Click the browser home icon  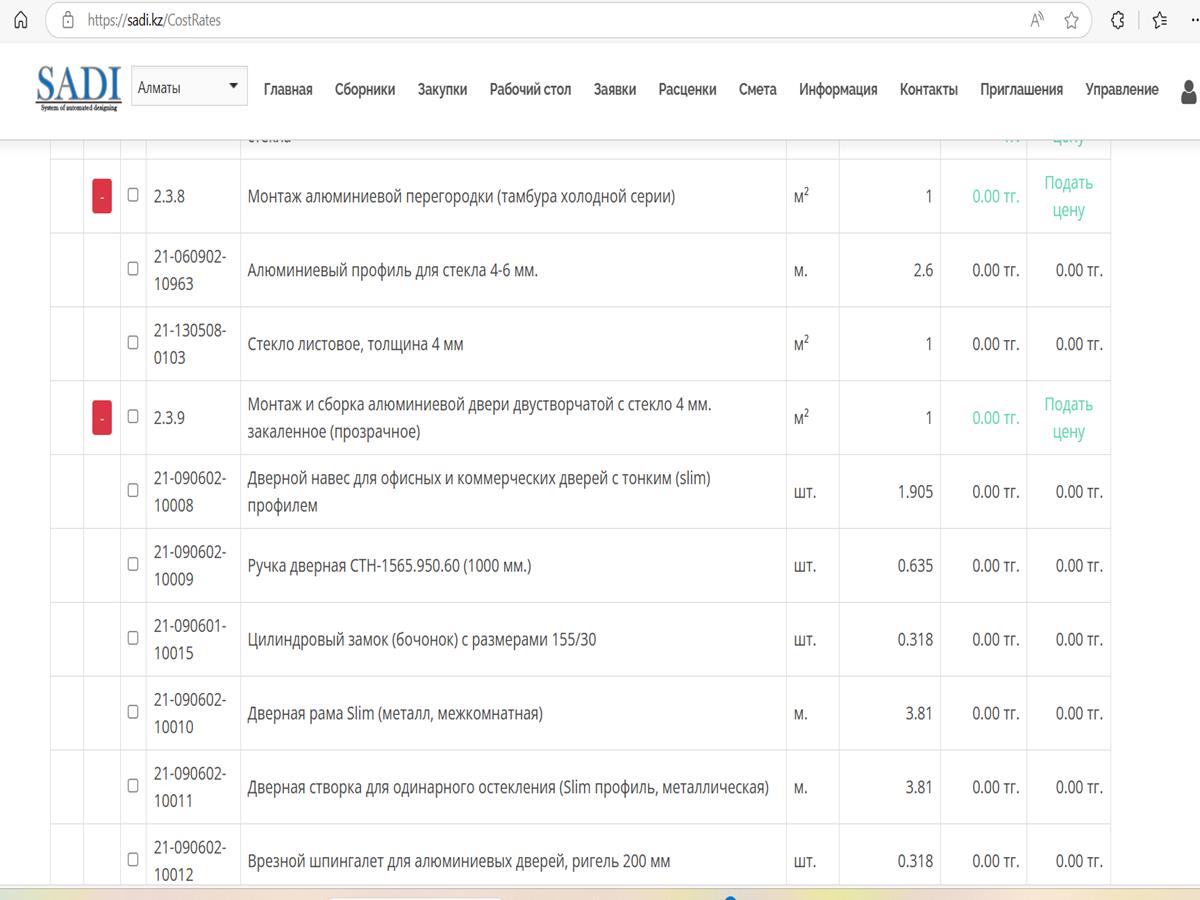click(x=21, y=20)
